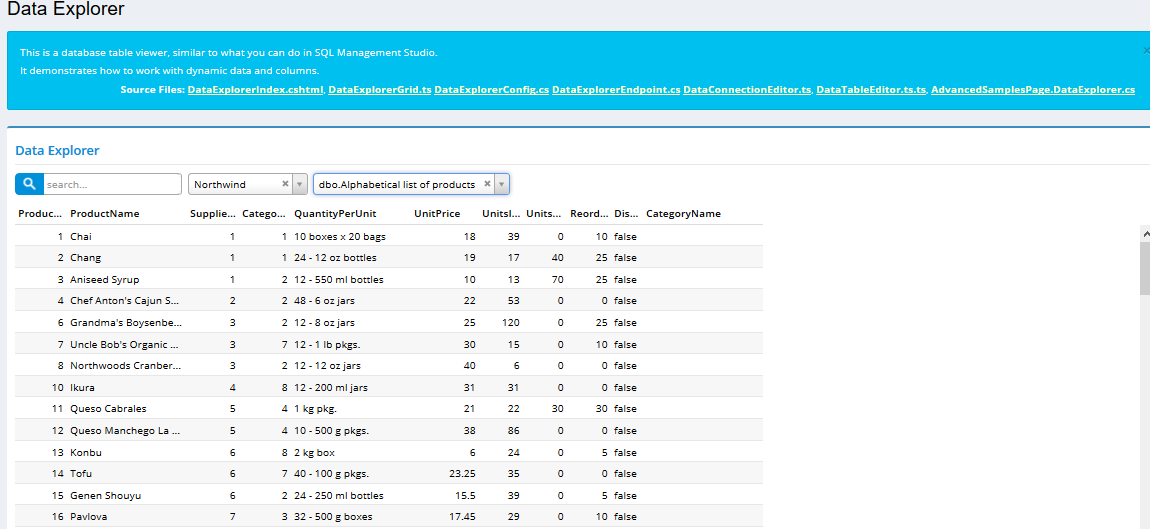Select the Genen Shouyu cell
Viewport: 1150px width, 529px height.
[x=106, y=495]
